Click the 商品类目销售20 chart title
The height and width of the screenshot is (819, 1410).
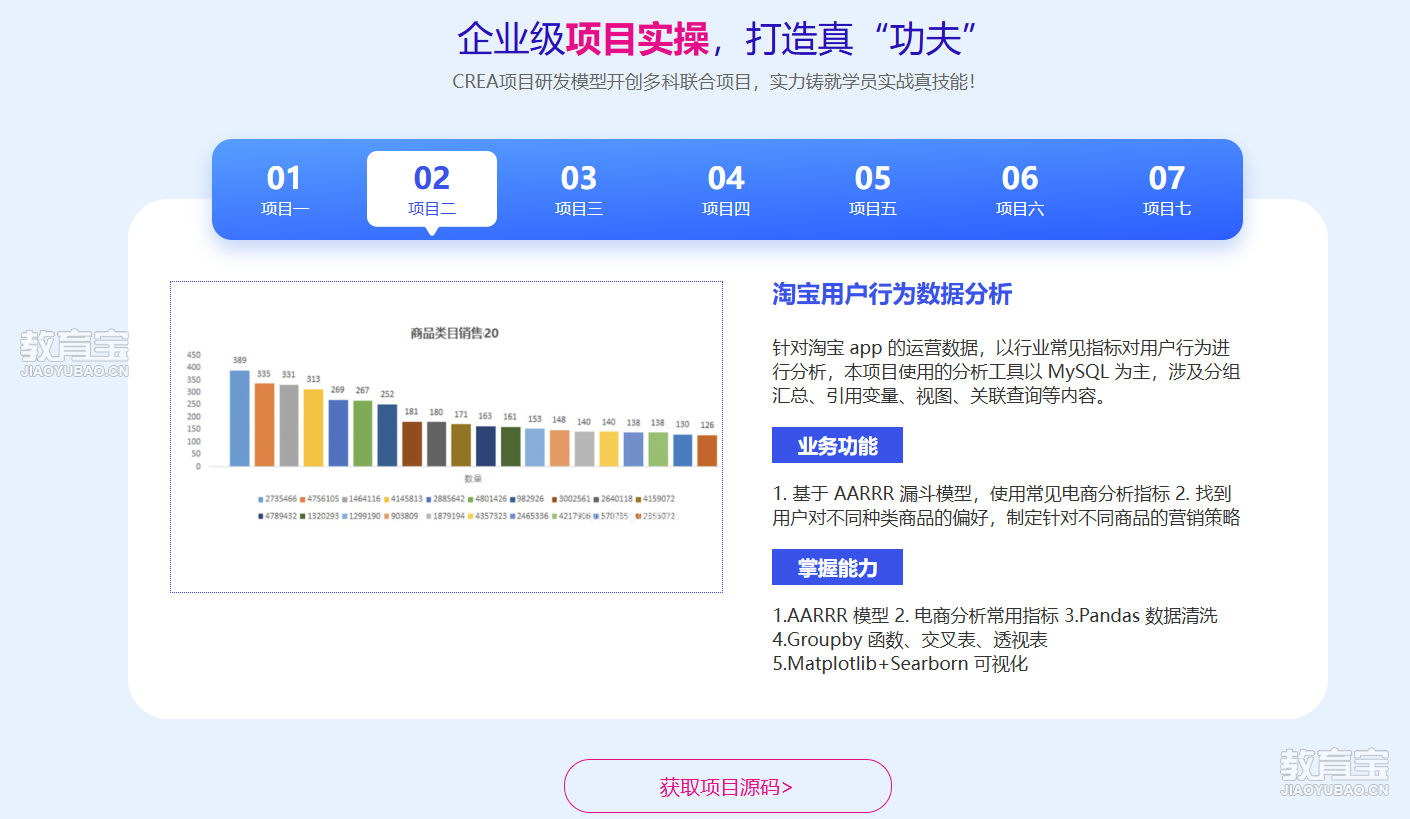click(454, 333)
